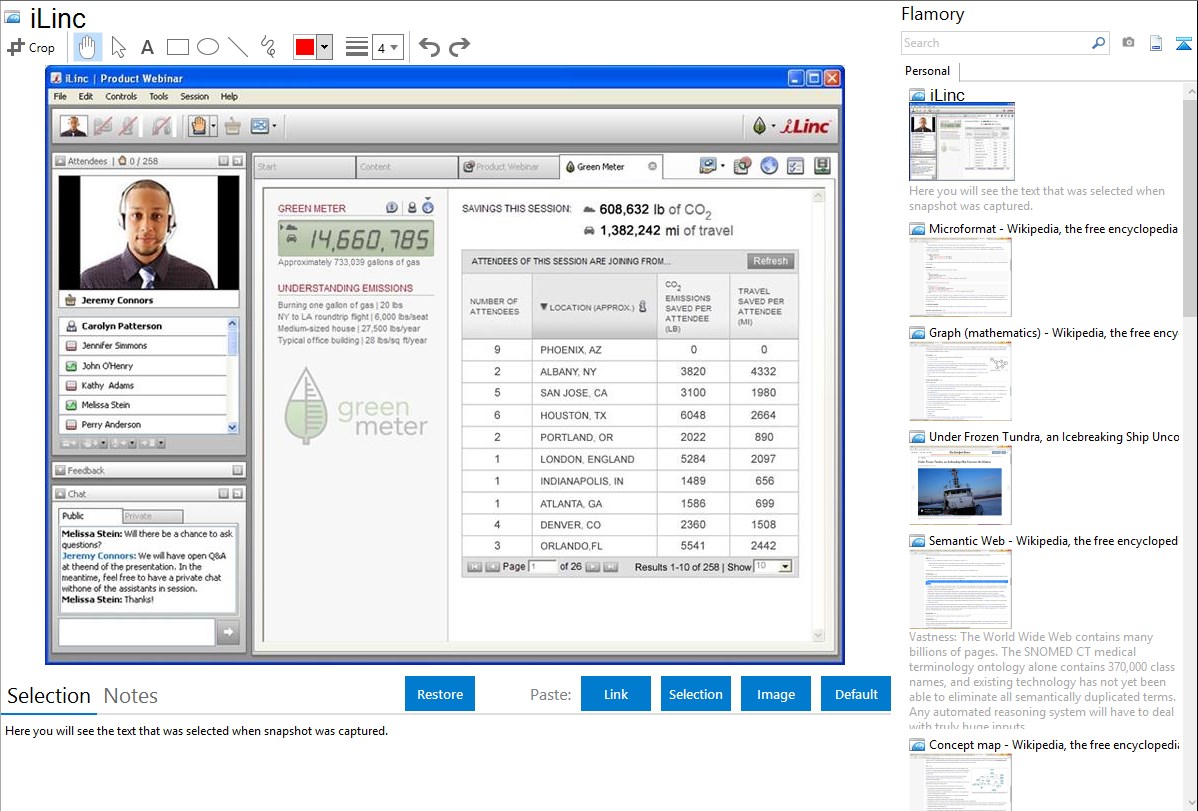The width and height of the screenshot is (1198, 811).
Task: Open the Session menu in iLinc window
Action: 194,97
